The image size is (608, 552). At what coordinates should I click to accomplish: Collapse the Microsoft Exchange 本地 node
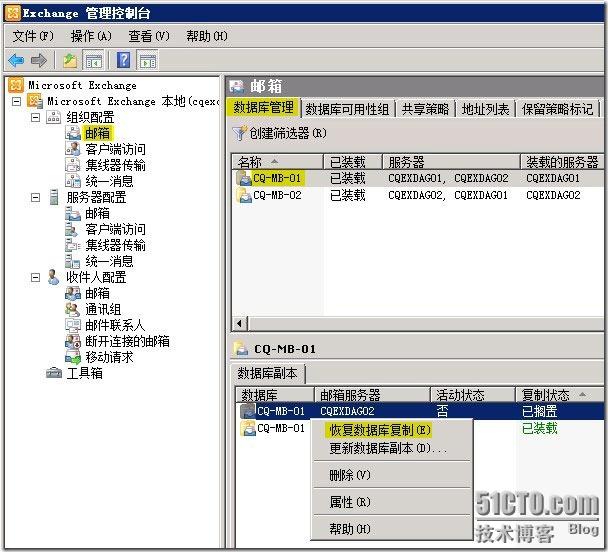coord(17,101)
